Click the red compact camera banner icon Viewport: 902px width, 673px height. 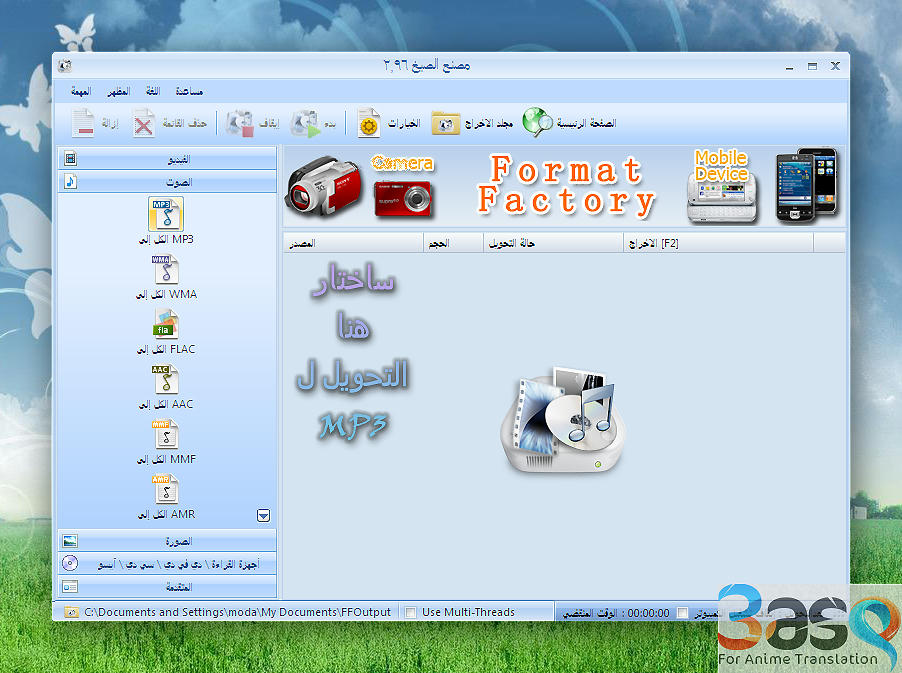click(x=403, y=198)
